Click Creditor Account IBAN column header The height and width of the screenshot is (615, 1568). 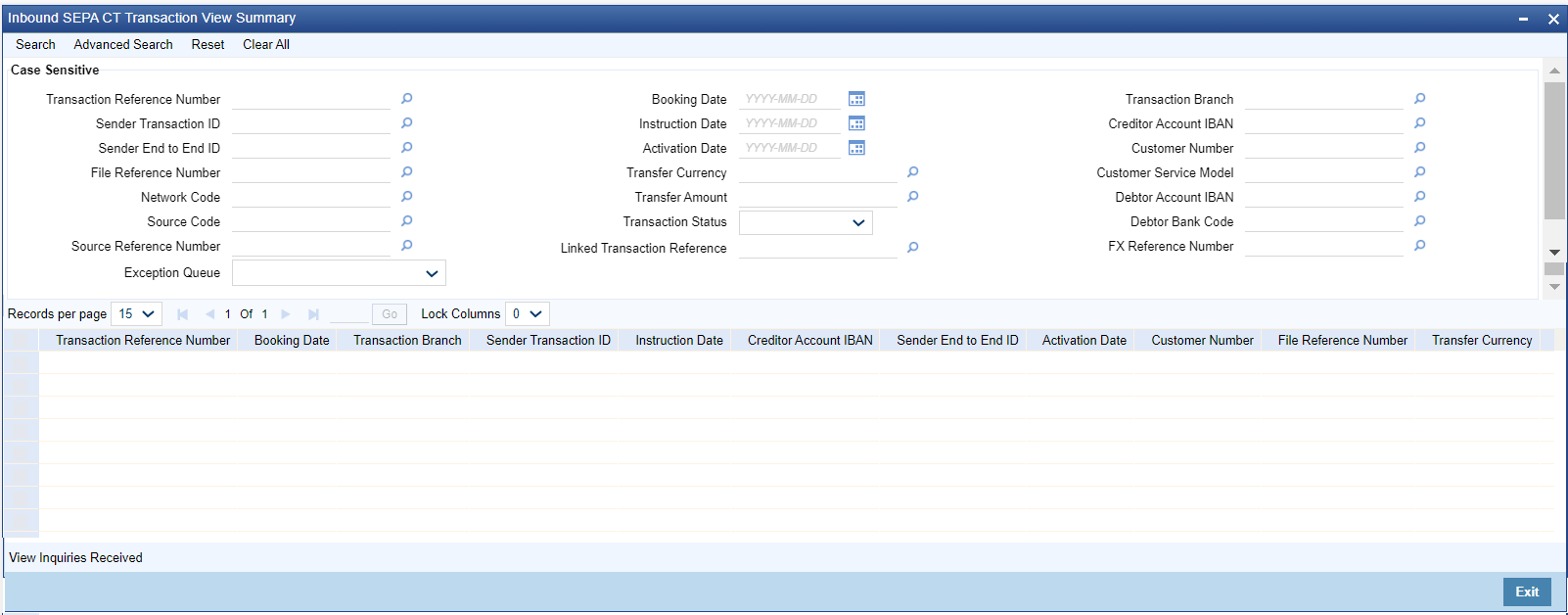810,341
